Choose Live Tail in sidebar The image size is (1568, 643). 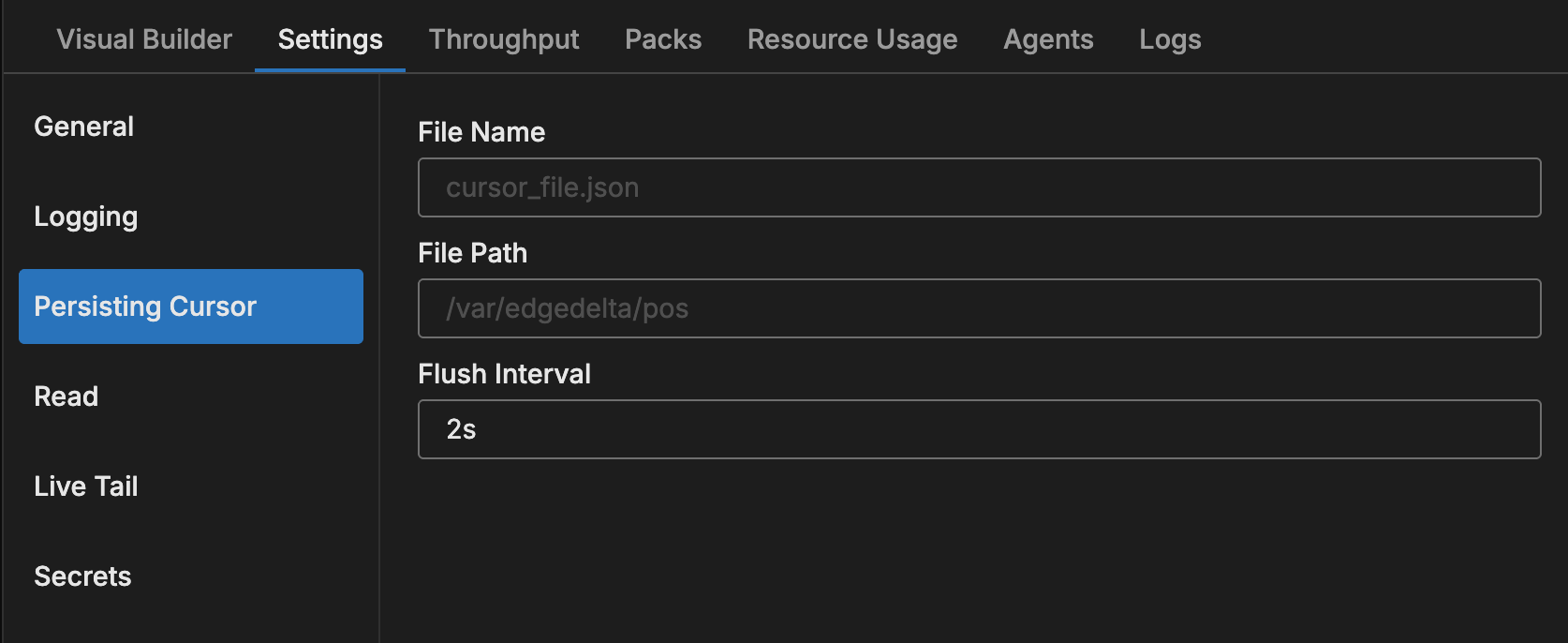(86, 486)
